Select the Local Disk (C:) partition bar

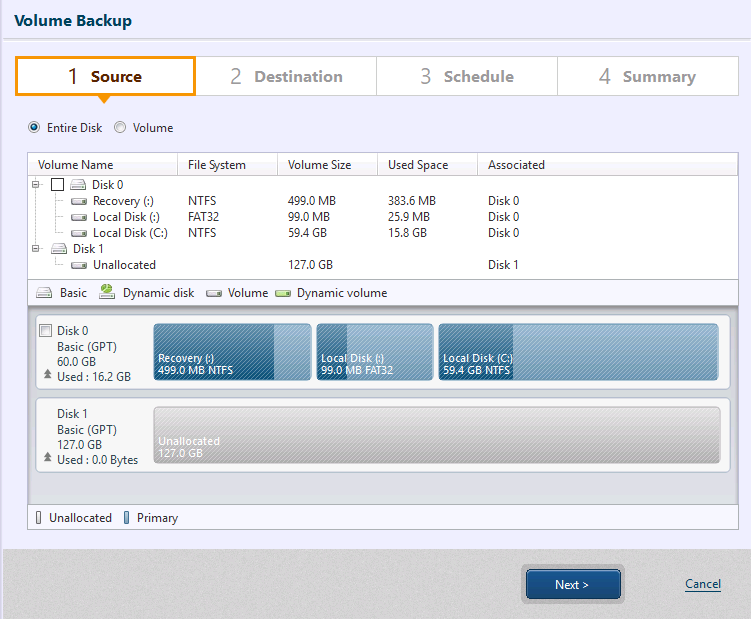click(578, 352)
